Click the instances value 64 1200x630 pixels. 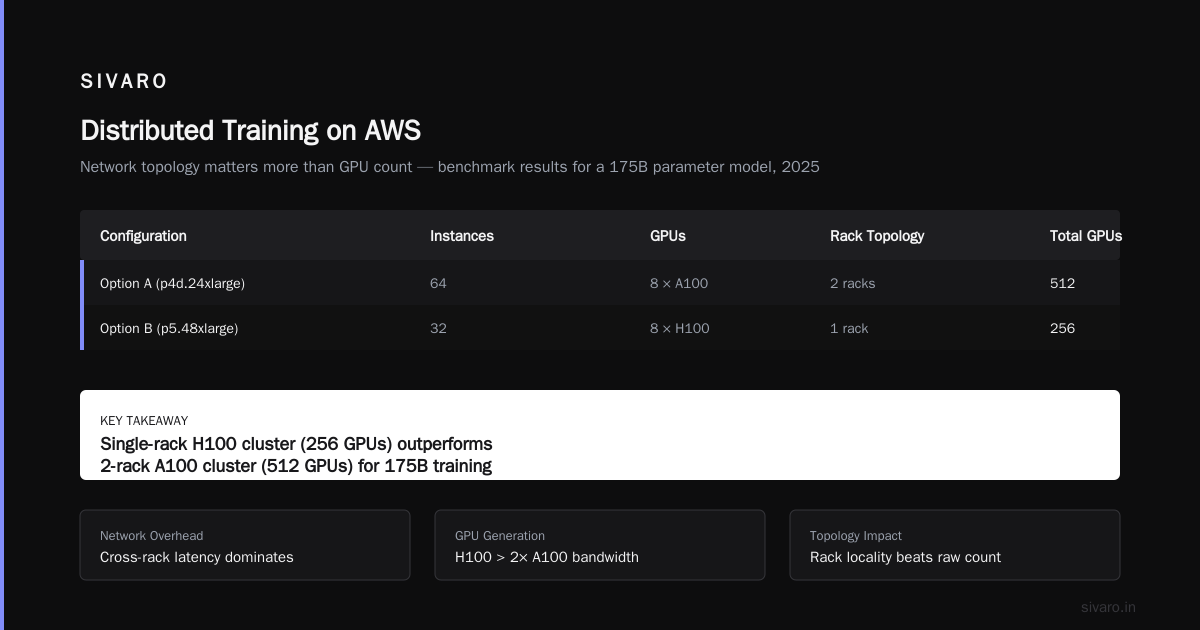(x=438, y=283)
